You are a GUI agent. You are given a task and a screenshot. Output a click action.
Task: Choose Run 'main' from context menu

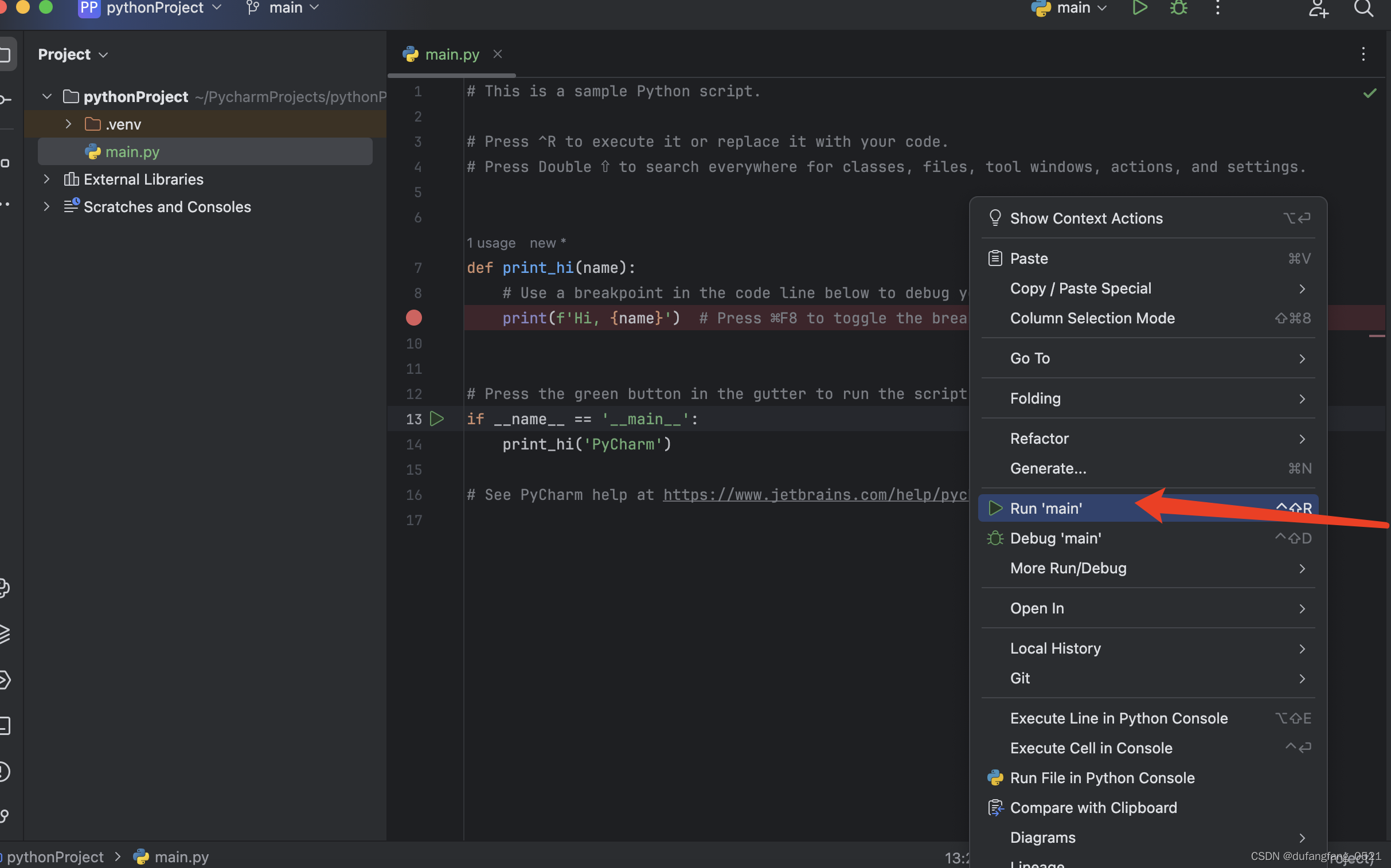coord(1046,508)
